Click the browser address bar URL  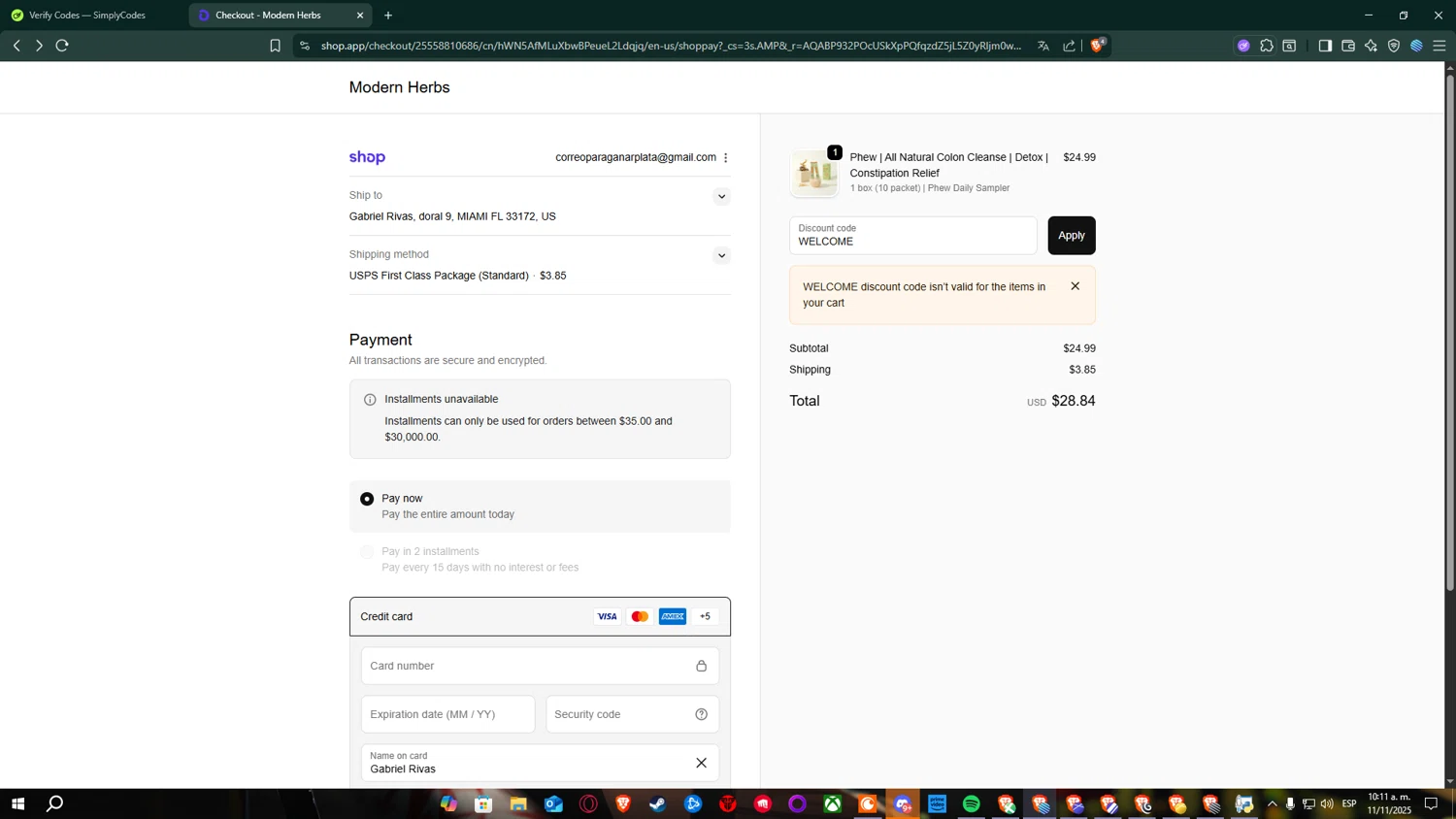click(x=672, y=46)
